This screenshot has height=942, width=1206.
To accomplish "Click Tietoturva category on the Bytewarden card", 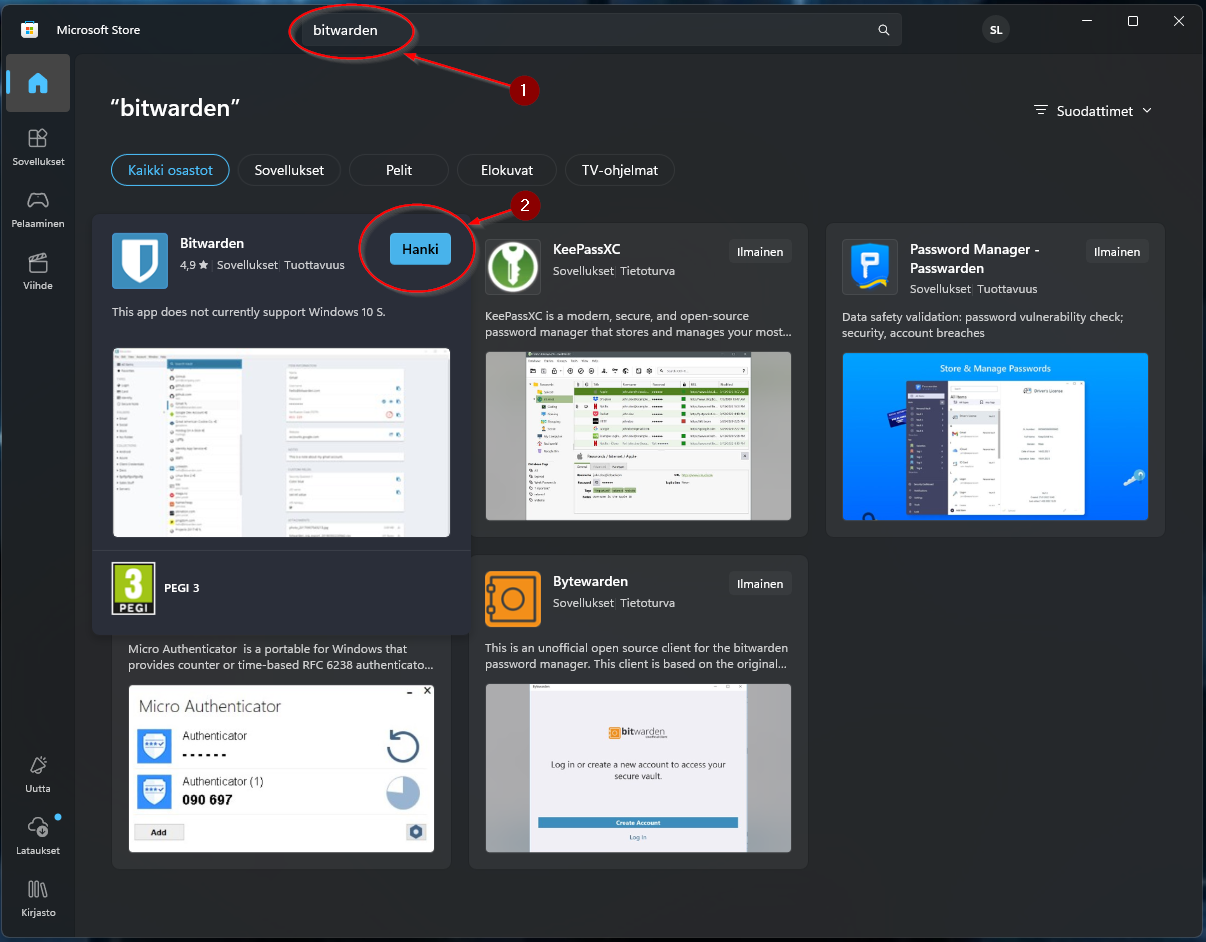I will (648, 603).
